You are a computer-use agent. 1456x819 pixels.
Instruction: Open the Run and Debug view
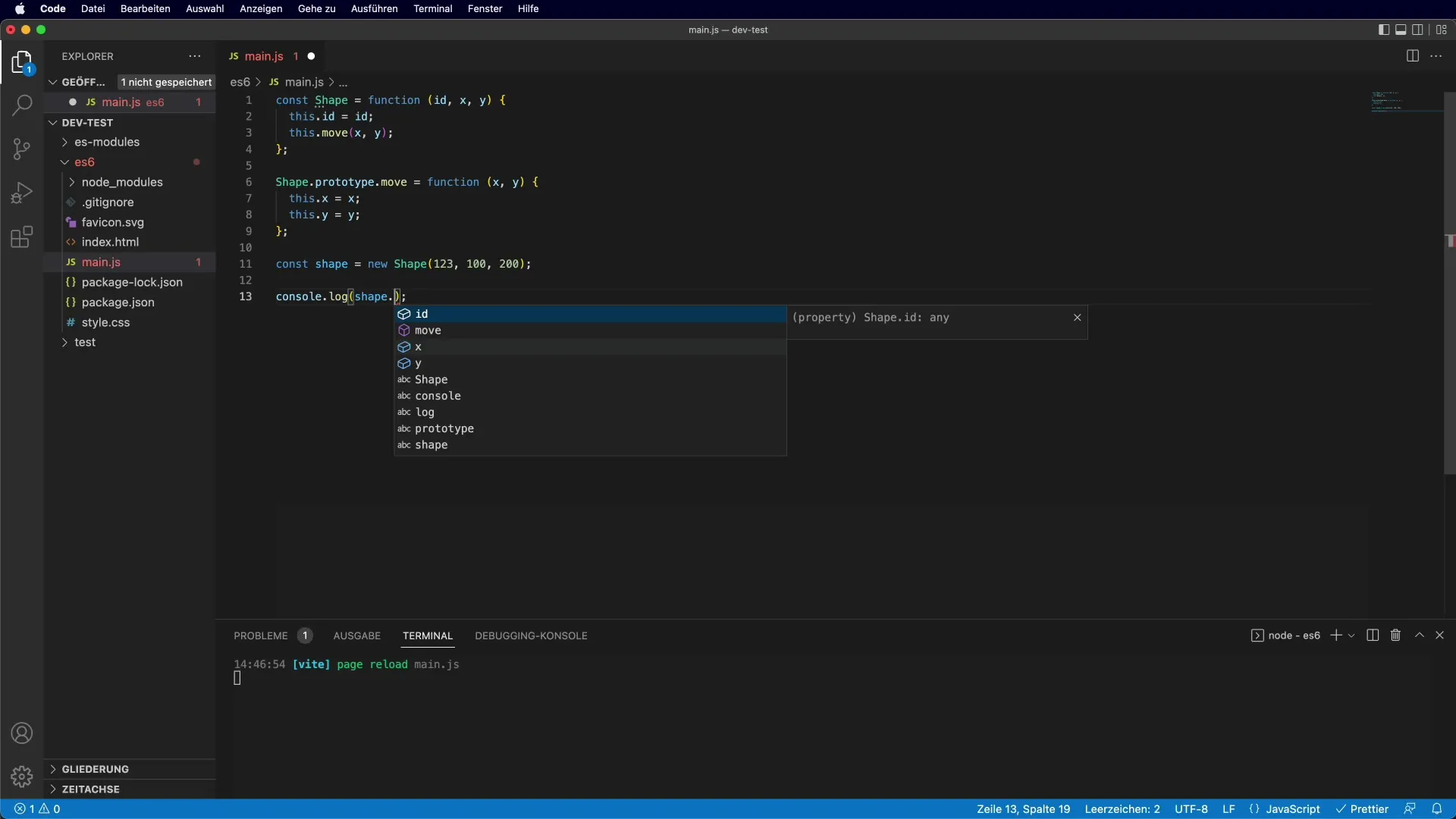coord(22,193)
